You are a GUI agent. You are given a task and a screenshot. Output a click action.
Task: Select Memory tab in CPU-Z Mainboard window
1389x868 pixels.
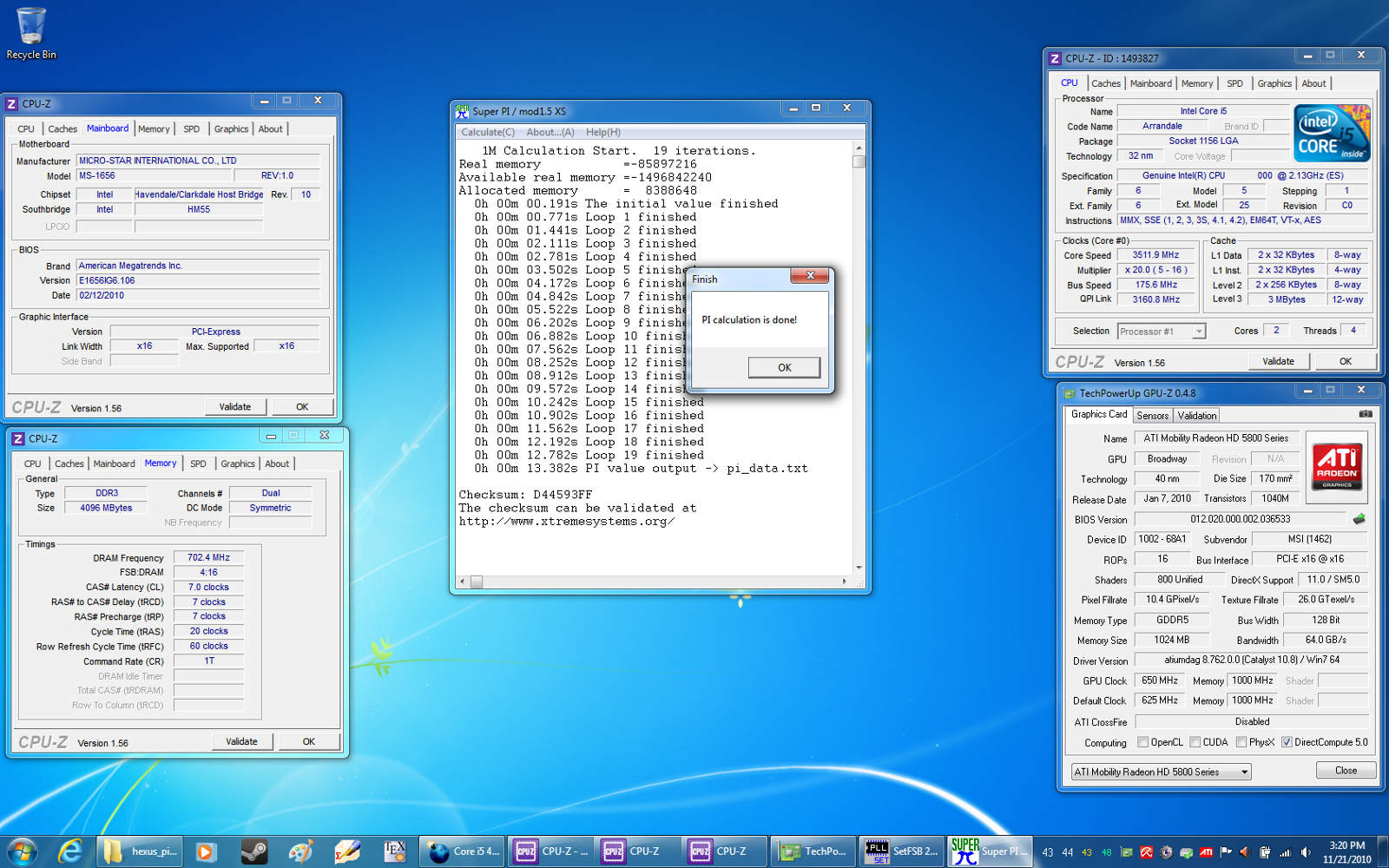[154, 129]
